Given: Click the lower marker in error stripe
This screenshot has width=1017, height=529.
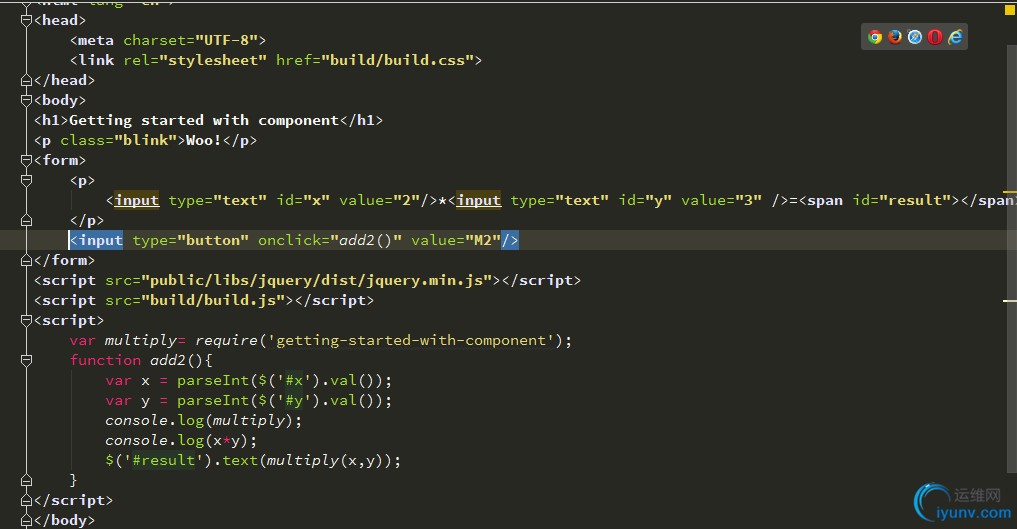Looking at the screenshot, I should [1009, 301].
